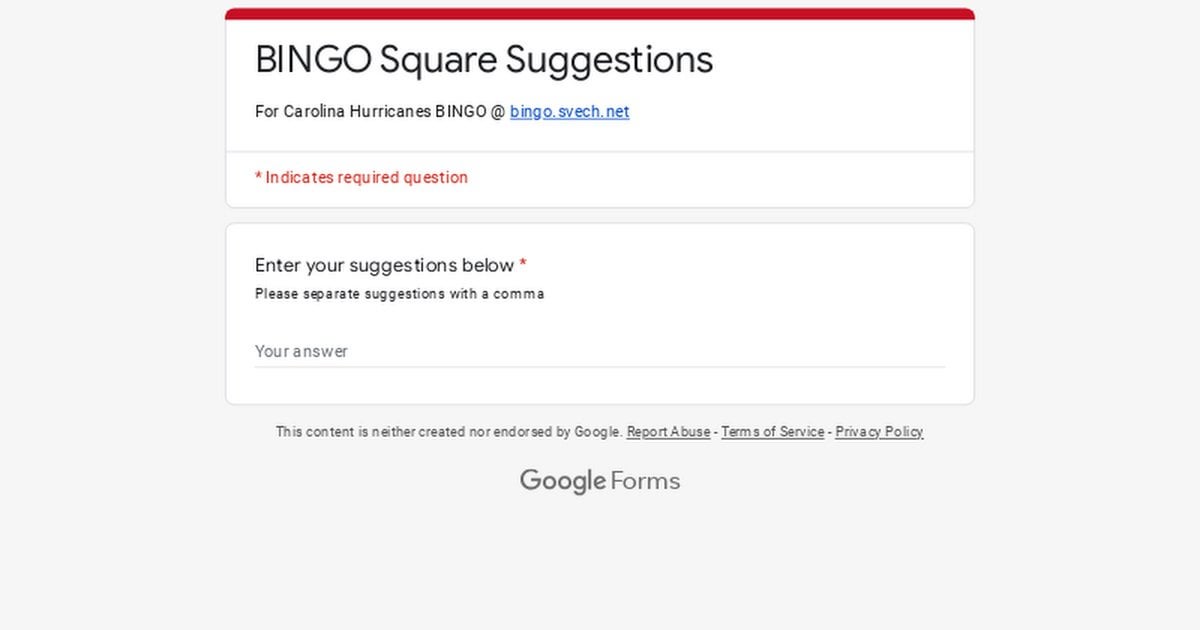The height and width of the screenshot is (630, 1200).
Task: Click the red asterisk beside suggestions question
Action: [523, 265]
